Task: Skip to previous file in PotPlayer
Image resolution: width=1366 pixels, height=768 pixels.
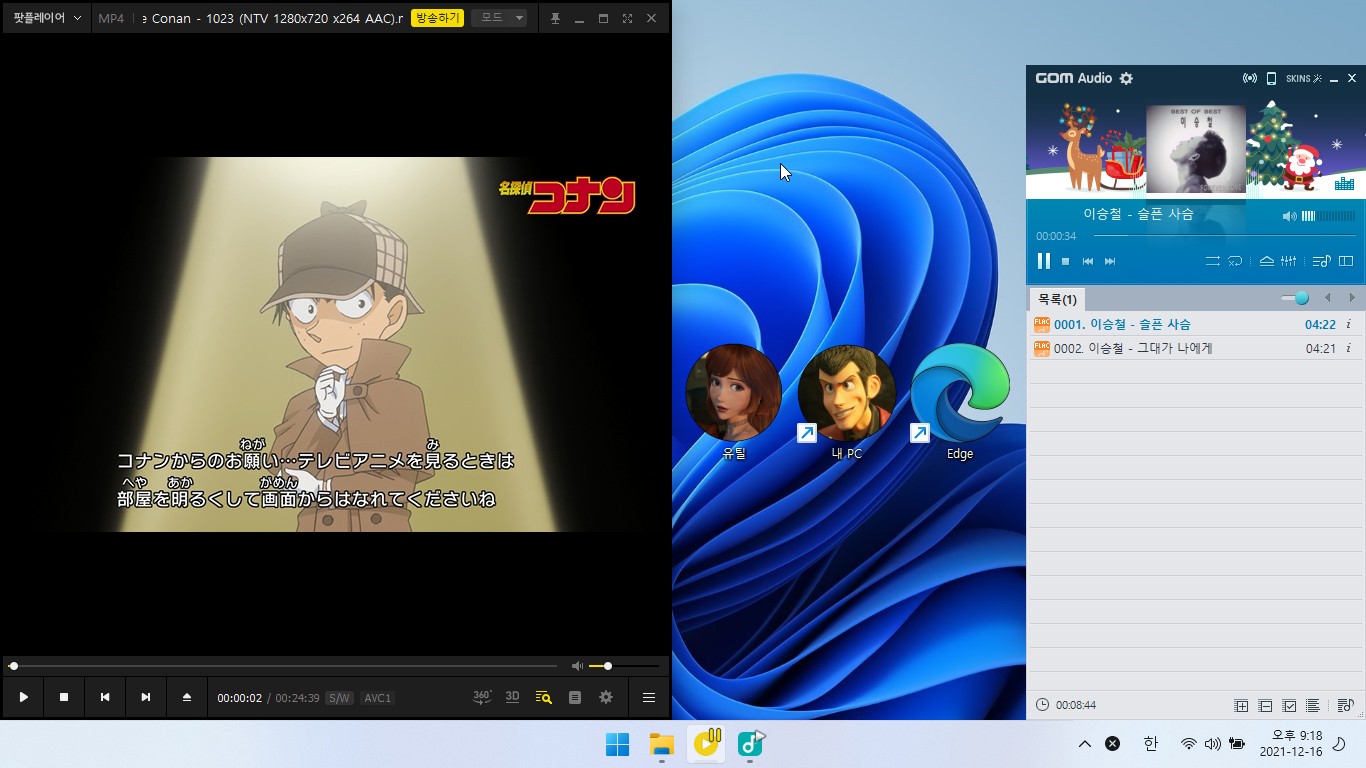Action: tap(105, 697)
